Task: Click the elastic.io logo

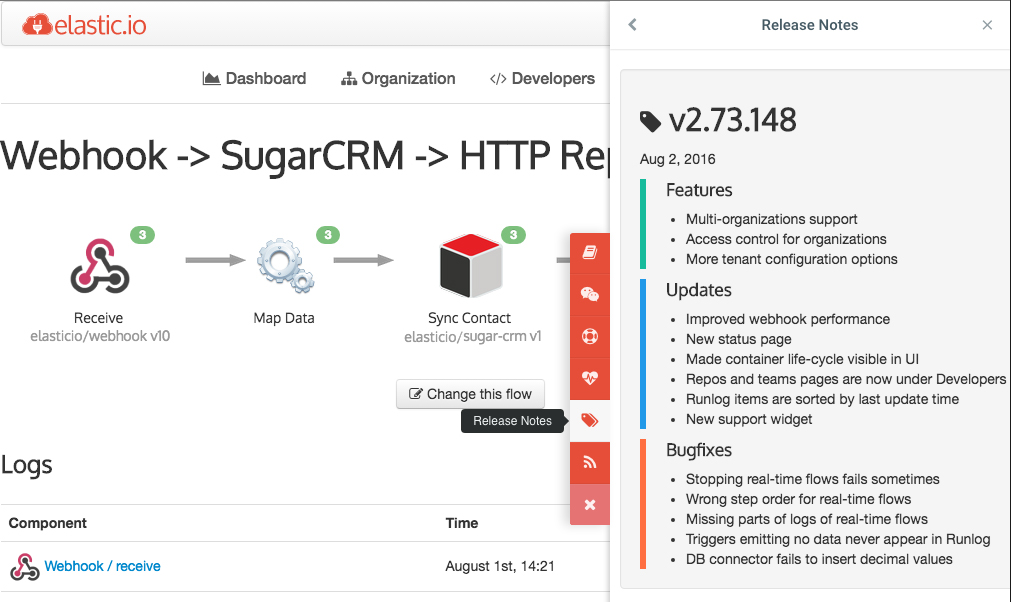Action: (84, 25)
